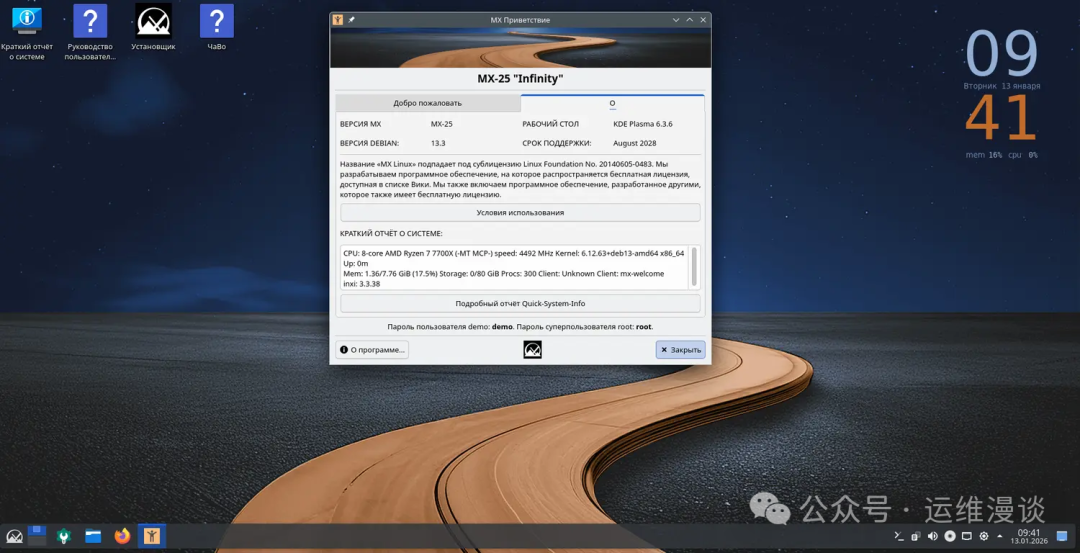Click the August 2028 support date
This screenshot has height=553, width=1080.
point(634,143)
